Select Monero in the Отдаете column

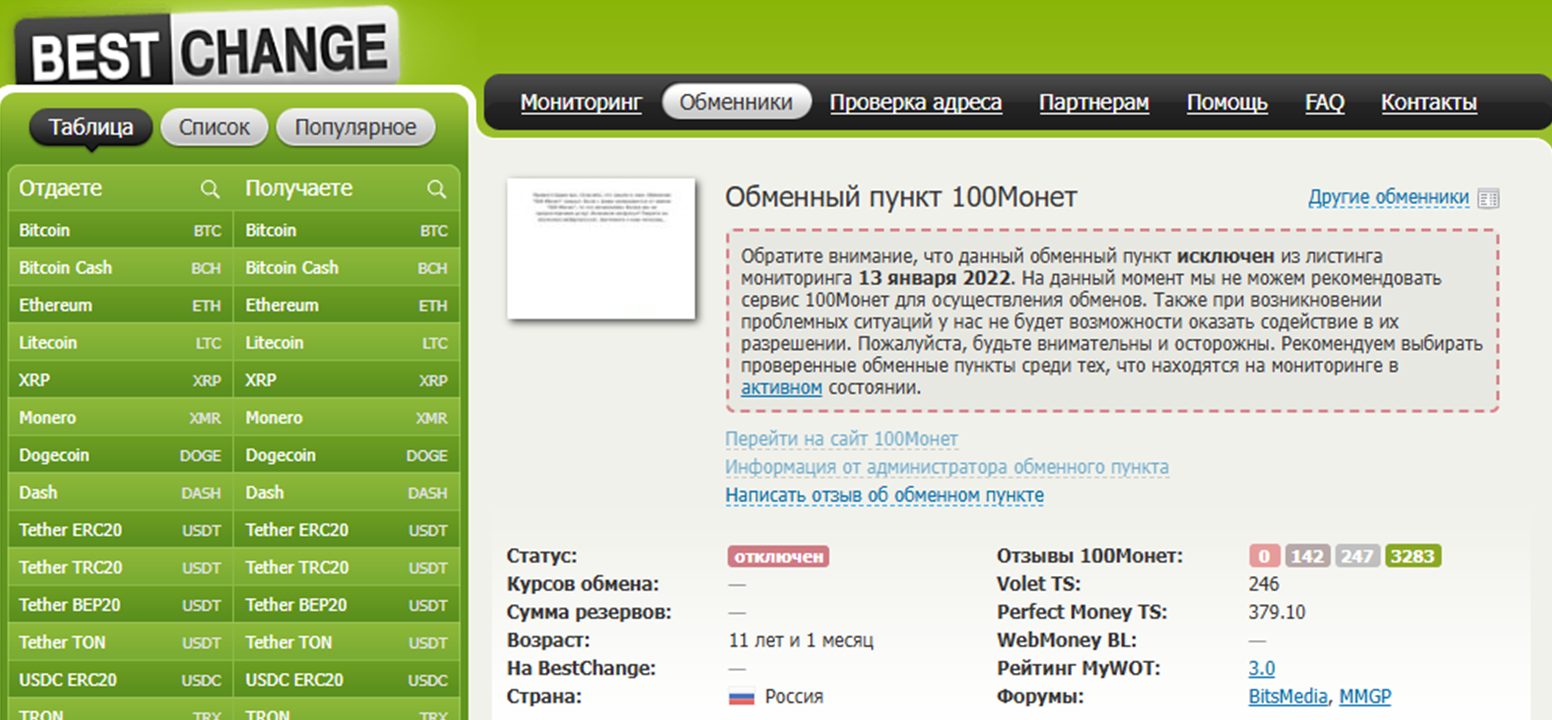pyautogui.click(x=120, y=418)
